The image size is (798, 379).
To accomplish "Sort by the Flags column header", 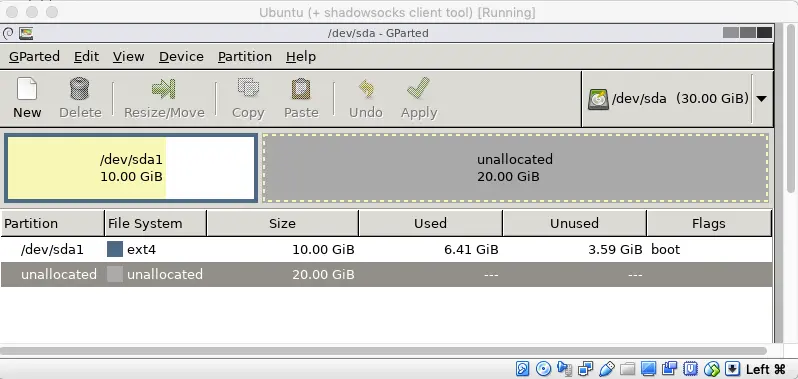I will click(709, 223).
